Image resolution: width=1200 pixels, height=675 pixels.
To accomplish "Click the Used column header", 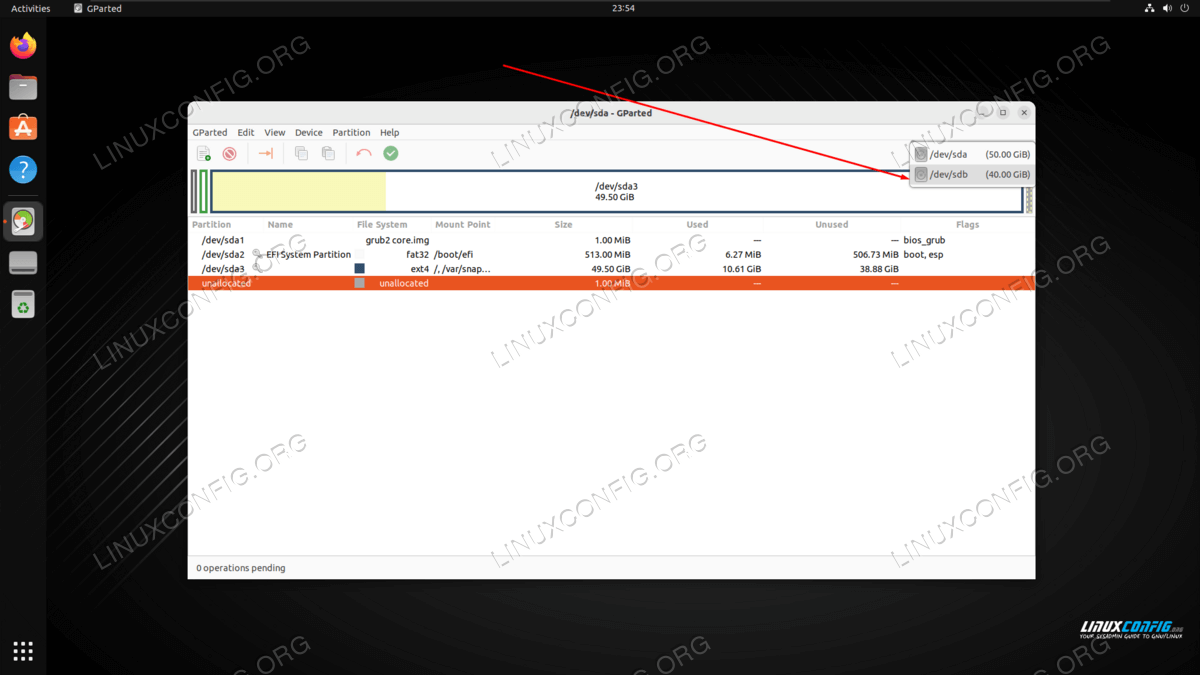I will point(697,225).
